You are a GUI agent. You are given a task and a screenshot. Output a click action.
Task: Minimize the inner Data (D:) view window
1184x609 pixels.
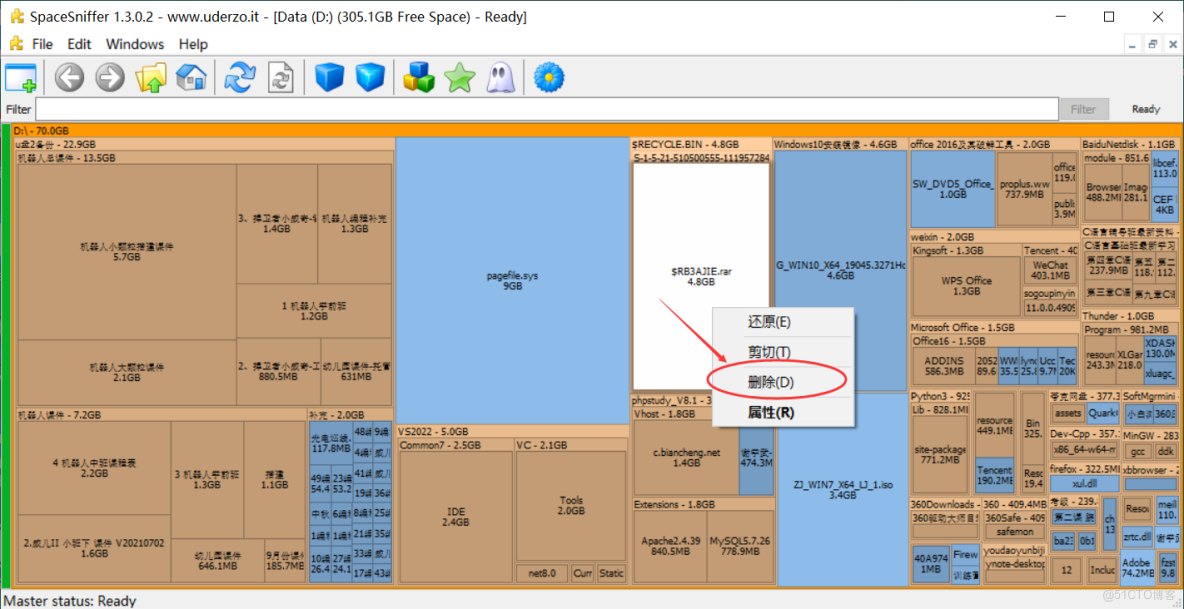point(1133,45)
